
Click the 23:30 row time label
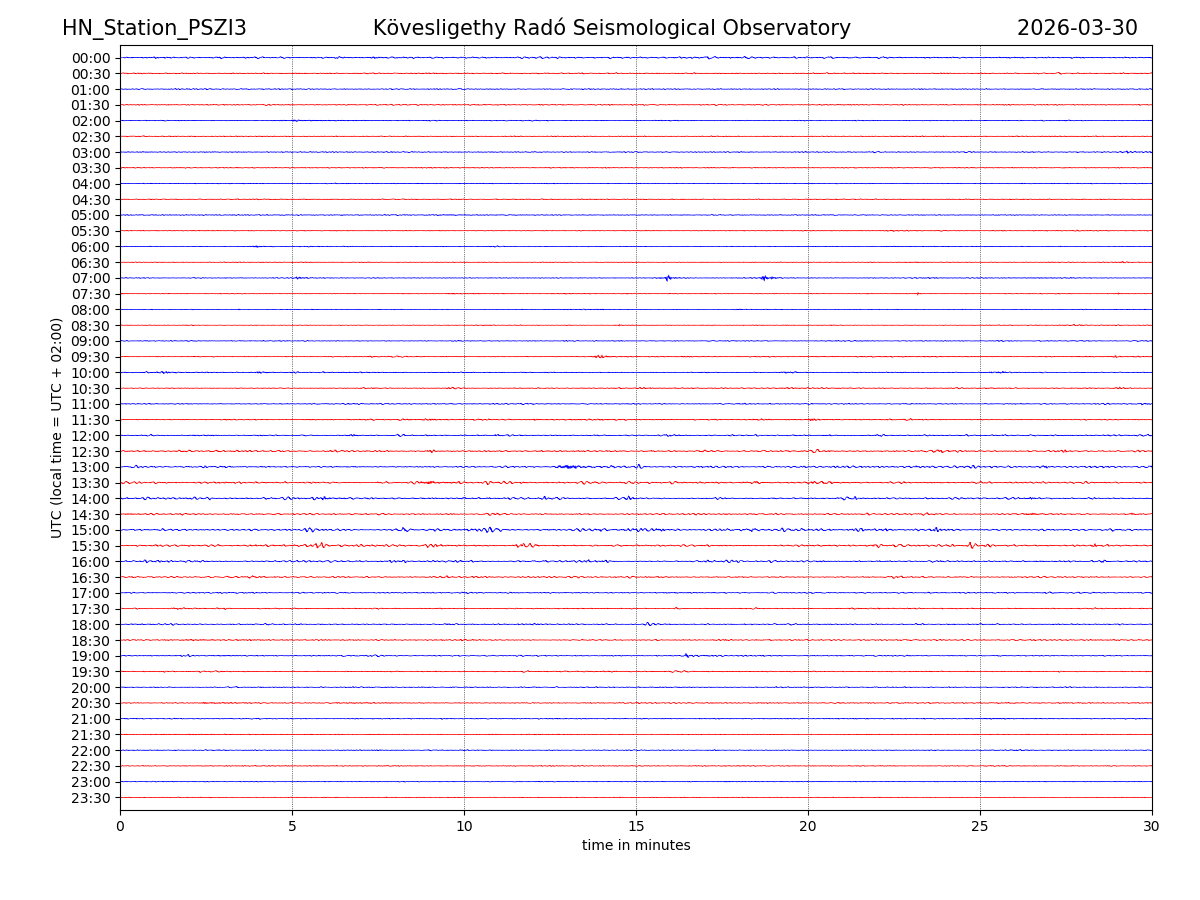click(x=91, y=798)
